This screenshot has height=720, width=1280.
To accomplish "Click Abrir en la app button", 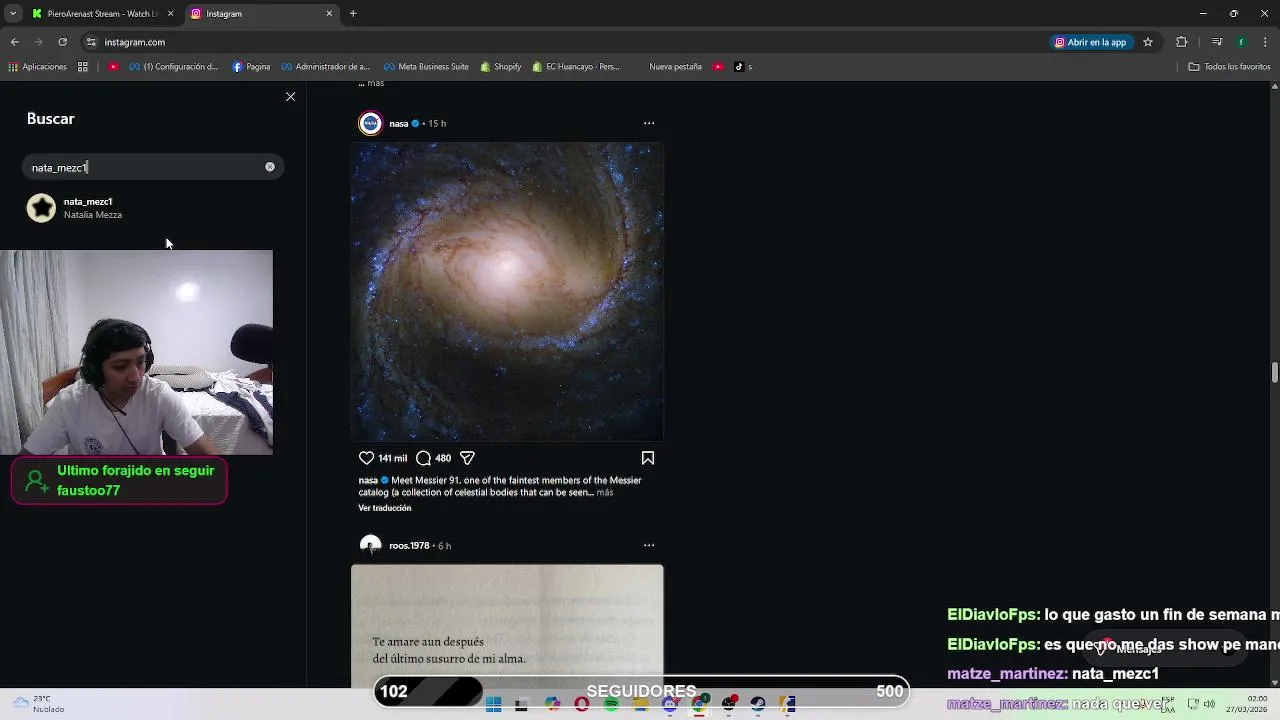I will pyautogui.click(x=1091, y=42).
